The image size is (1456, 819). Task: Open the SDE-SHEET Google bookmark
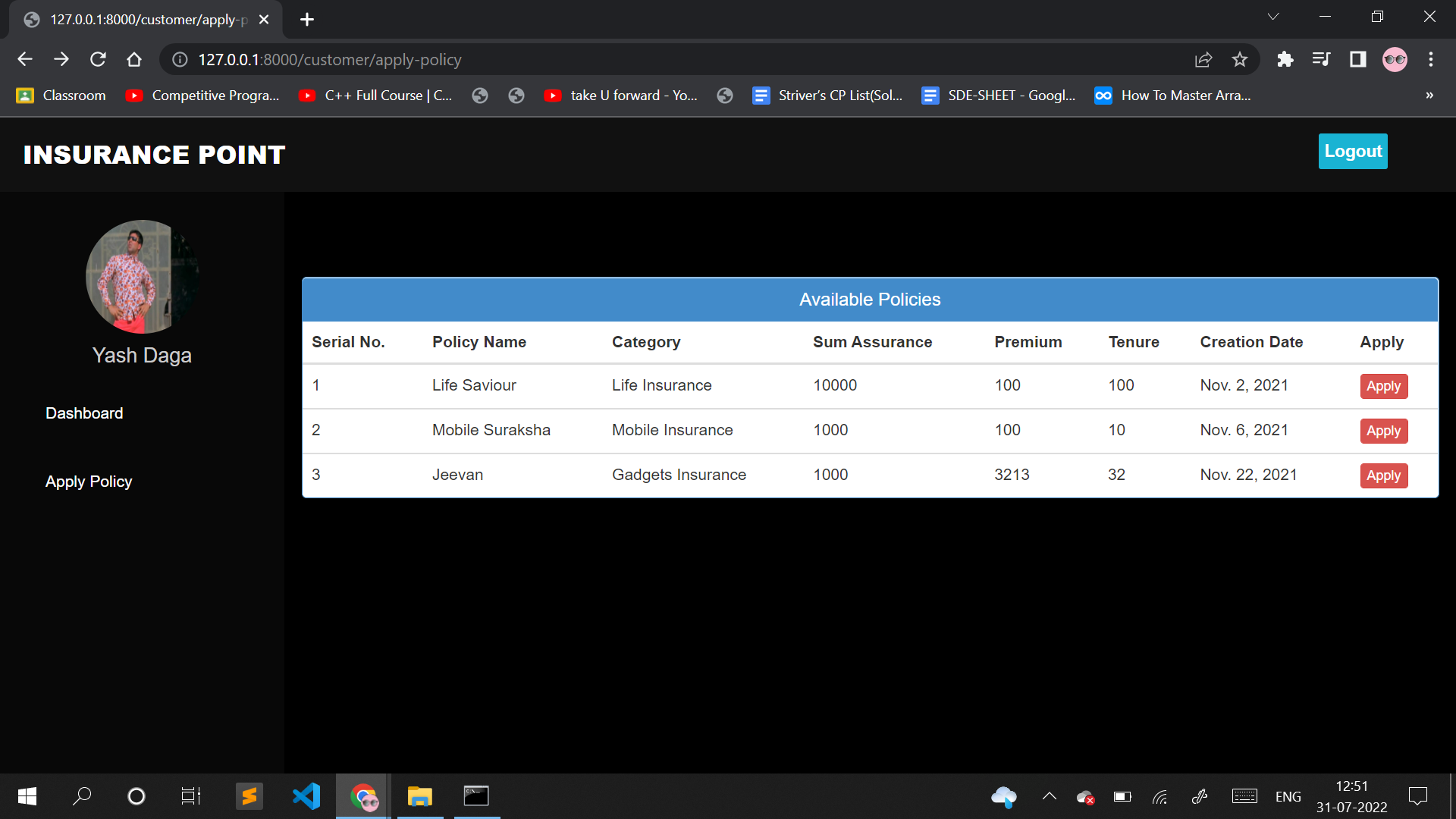tap(999, 96)
